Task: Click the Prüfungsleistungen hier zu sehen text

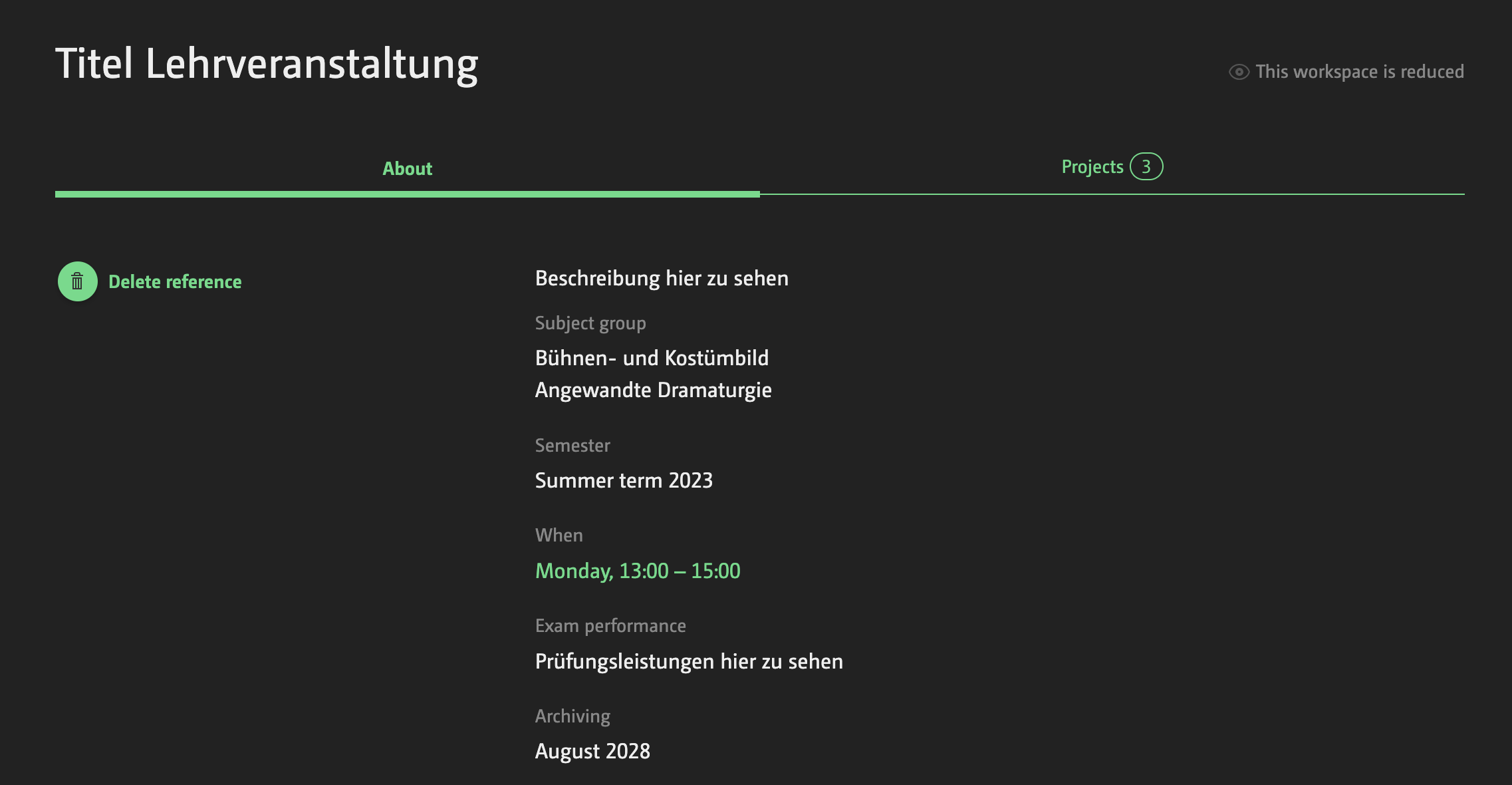Action: click(x=689, y=661)
